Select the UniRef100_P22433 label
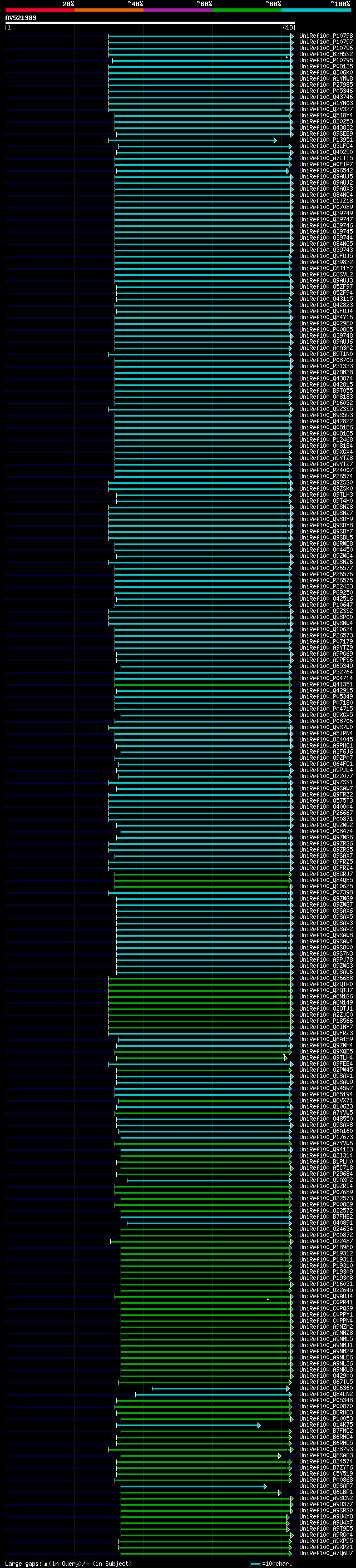 coord(325,586)
